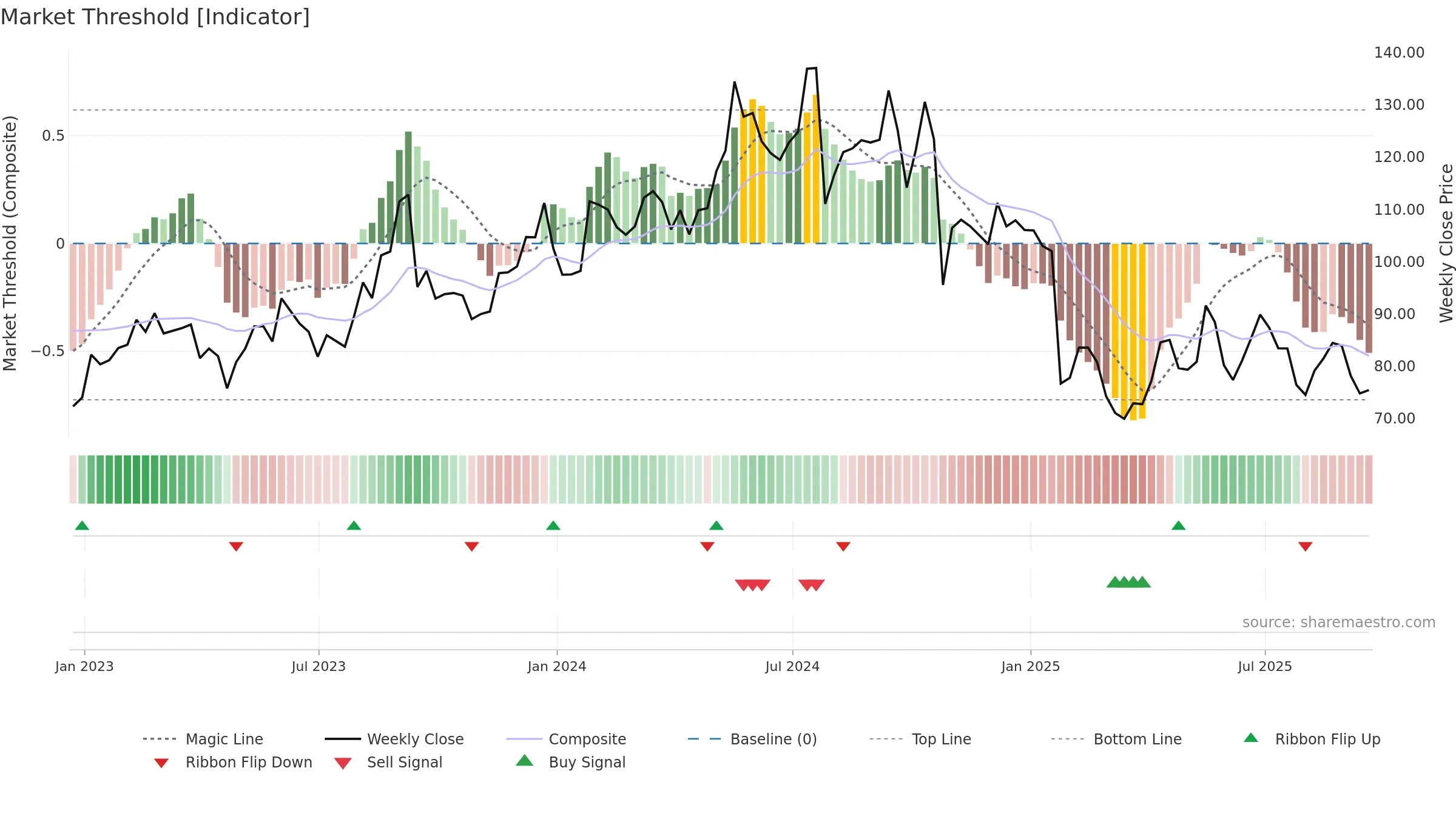This screenshot has height=819, width=1456.
Task: Click the Ribbon Flip Down marker after Jul 2025
Action: (x=1305, y=547)
